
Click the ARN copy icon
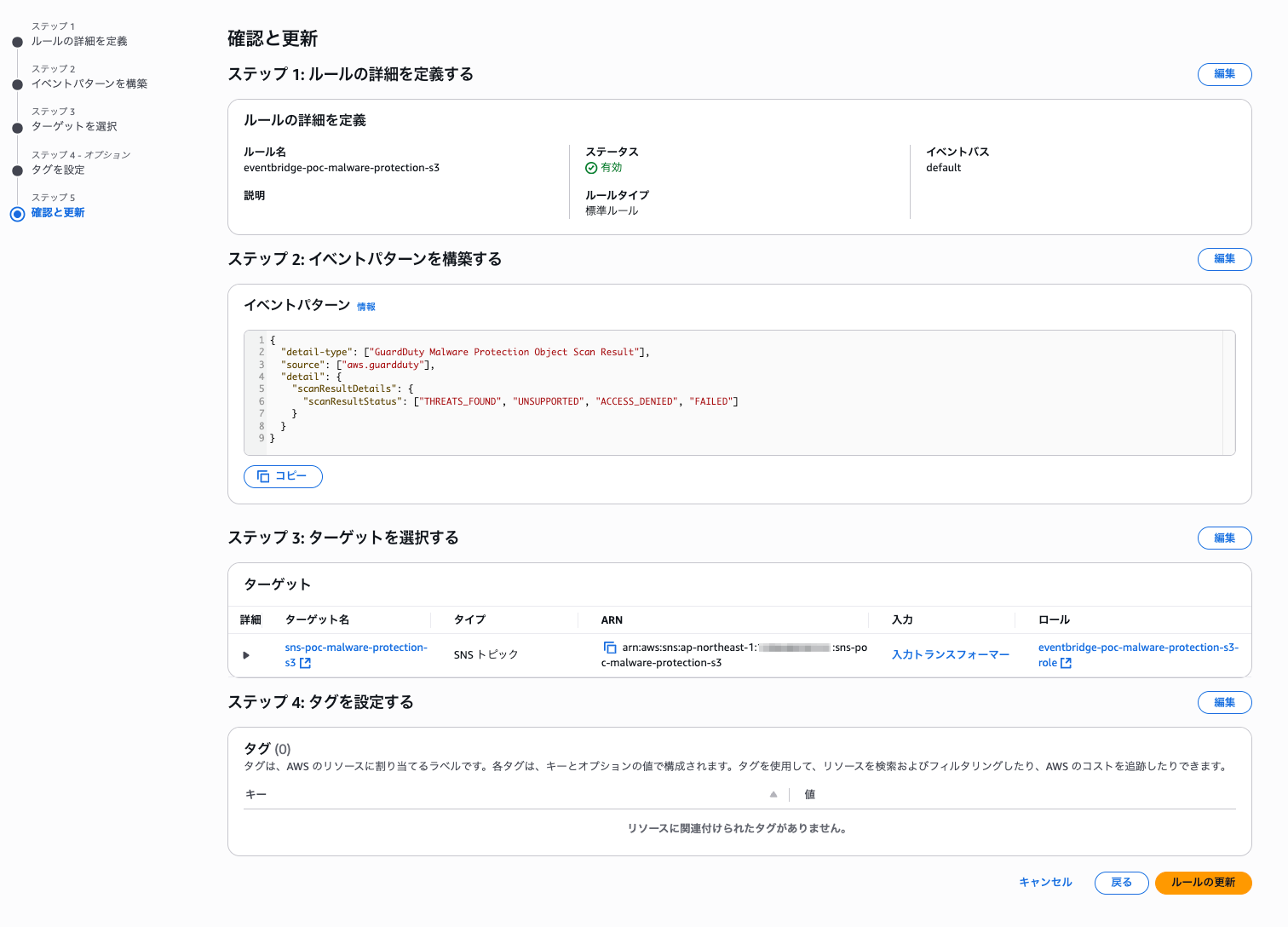click(610, 648)
